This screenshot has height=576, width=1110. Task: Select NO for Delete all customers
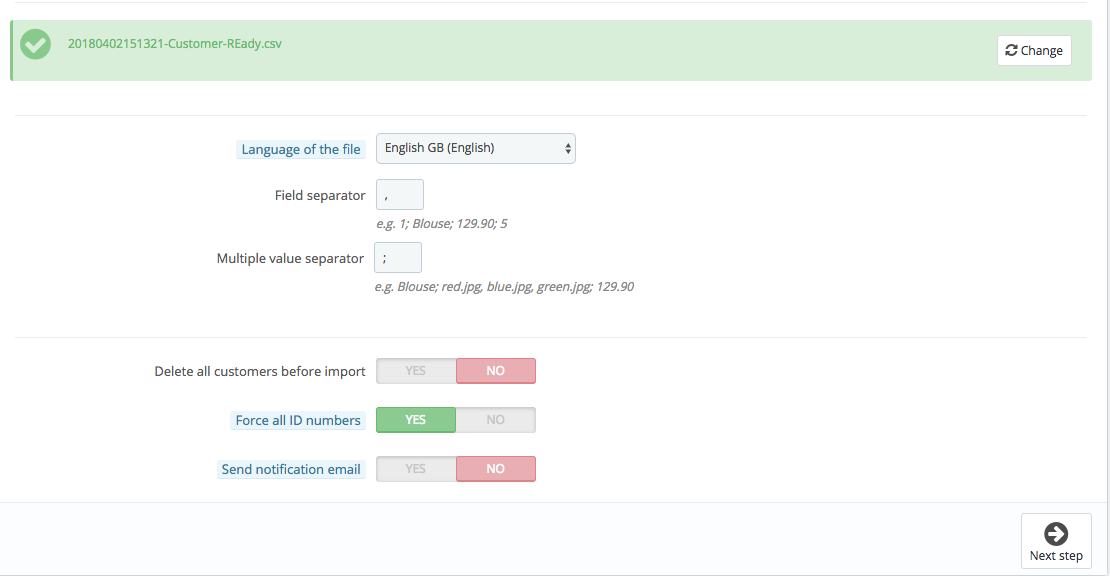496,371
